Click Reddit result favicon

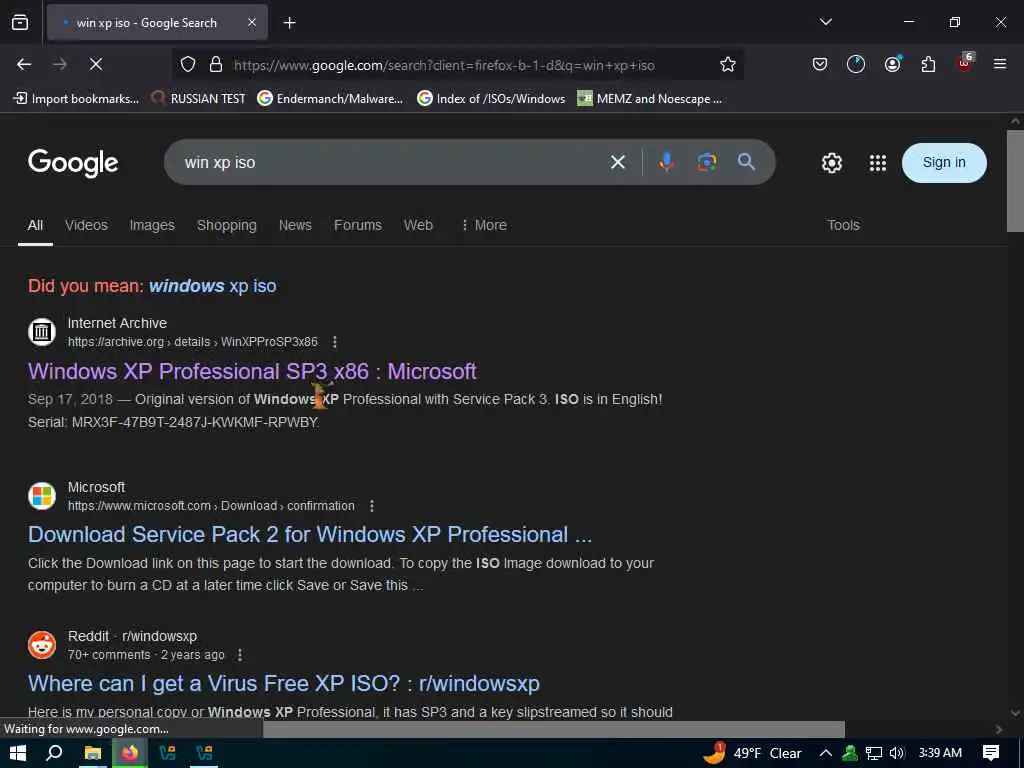pyautogui.click(x=42, y=645)
